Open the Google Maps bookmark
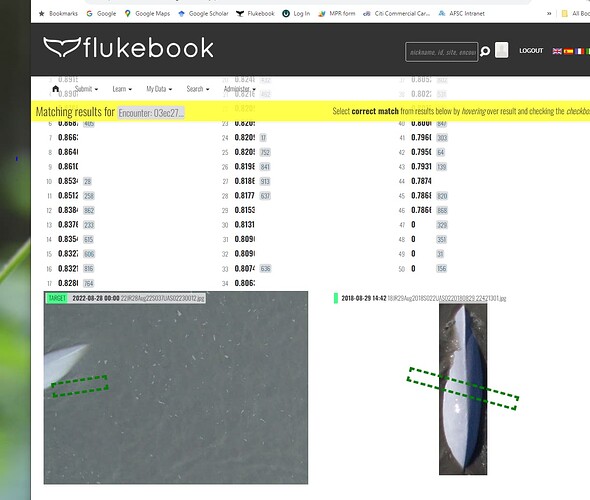Viewport: 590px width, 500px height. (148, 14)
